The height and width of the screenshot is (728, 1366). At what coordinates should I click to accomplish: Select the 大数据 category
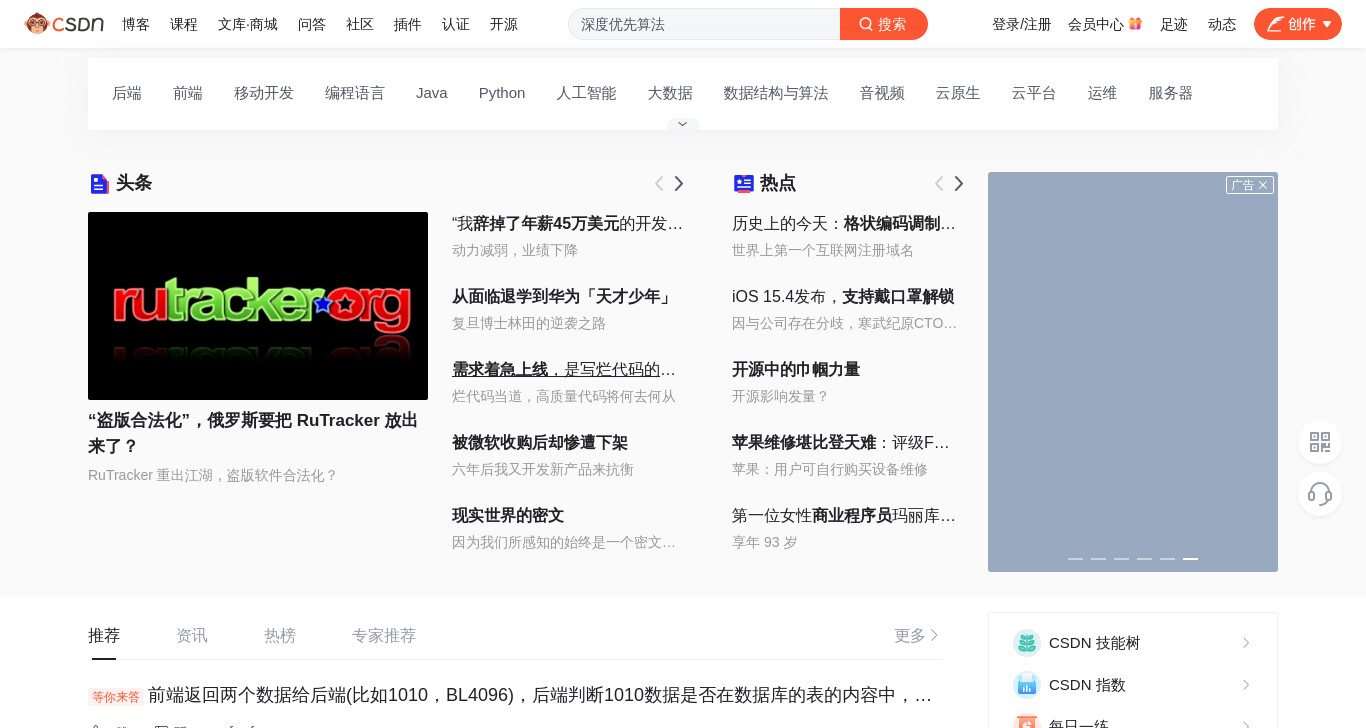670,93
